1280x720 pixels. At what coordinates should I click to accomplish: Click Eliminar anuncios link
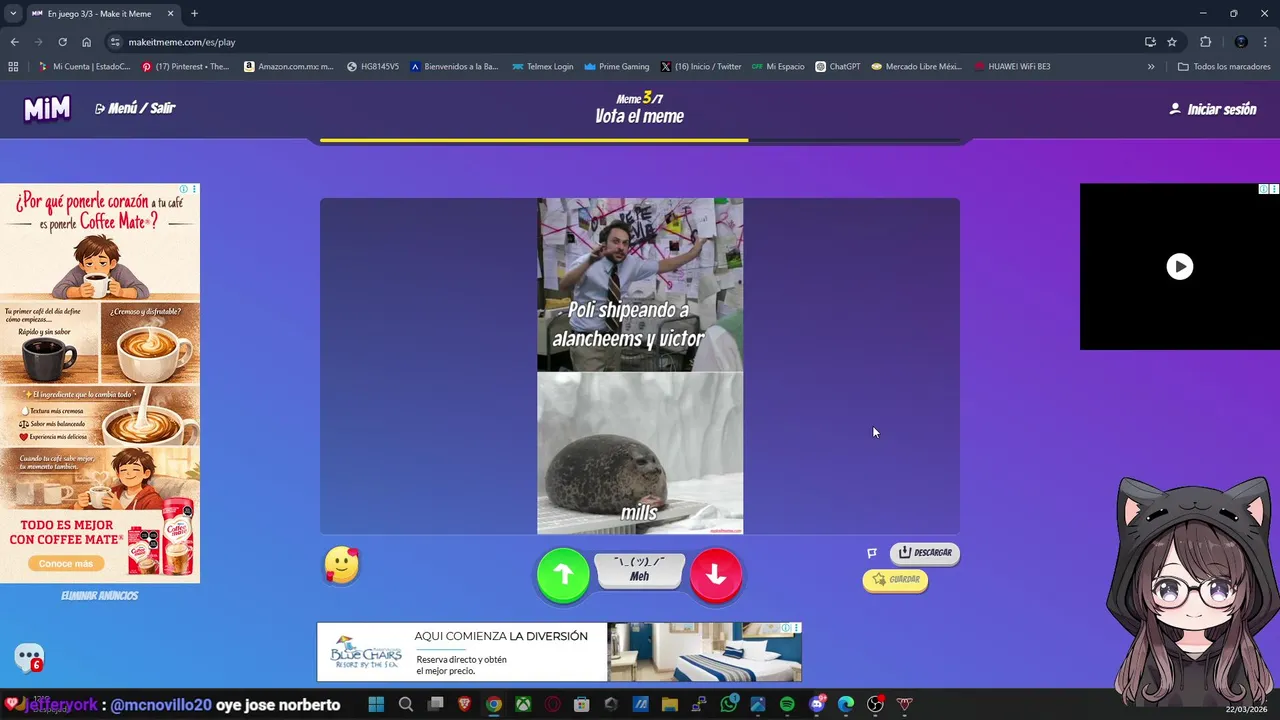click(x=99, y=596)
